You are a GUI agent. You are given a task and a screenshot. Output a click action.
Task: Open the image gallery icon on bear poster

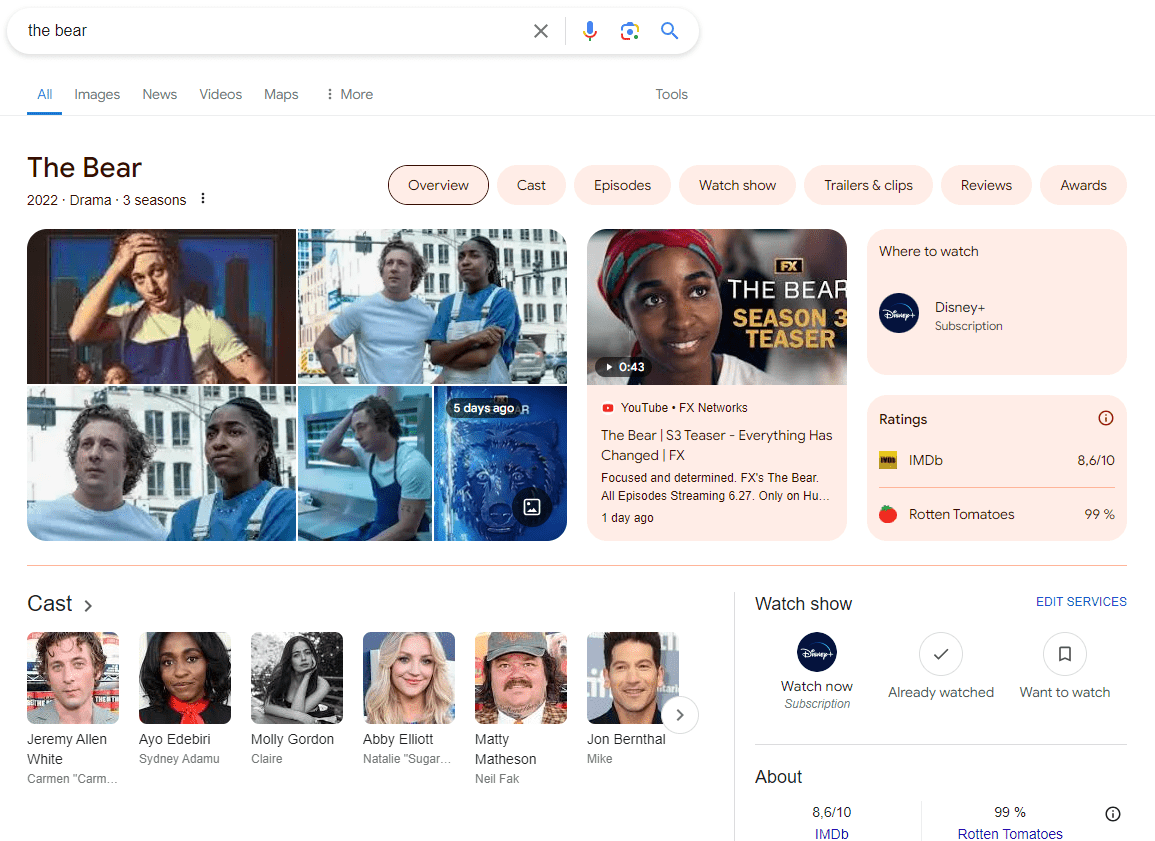tap(532, 507)
